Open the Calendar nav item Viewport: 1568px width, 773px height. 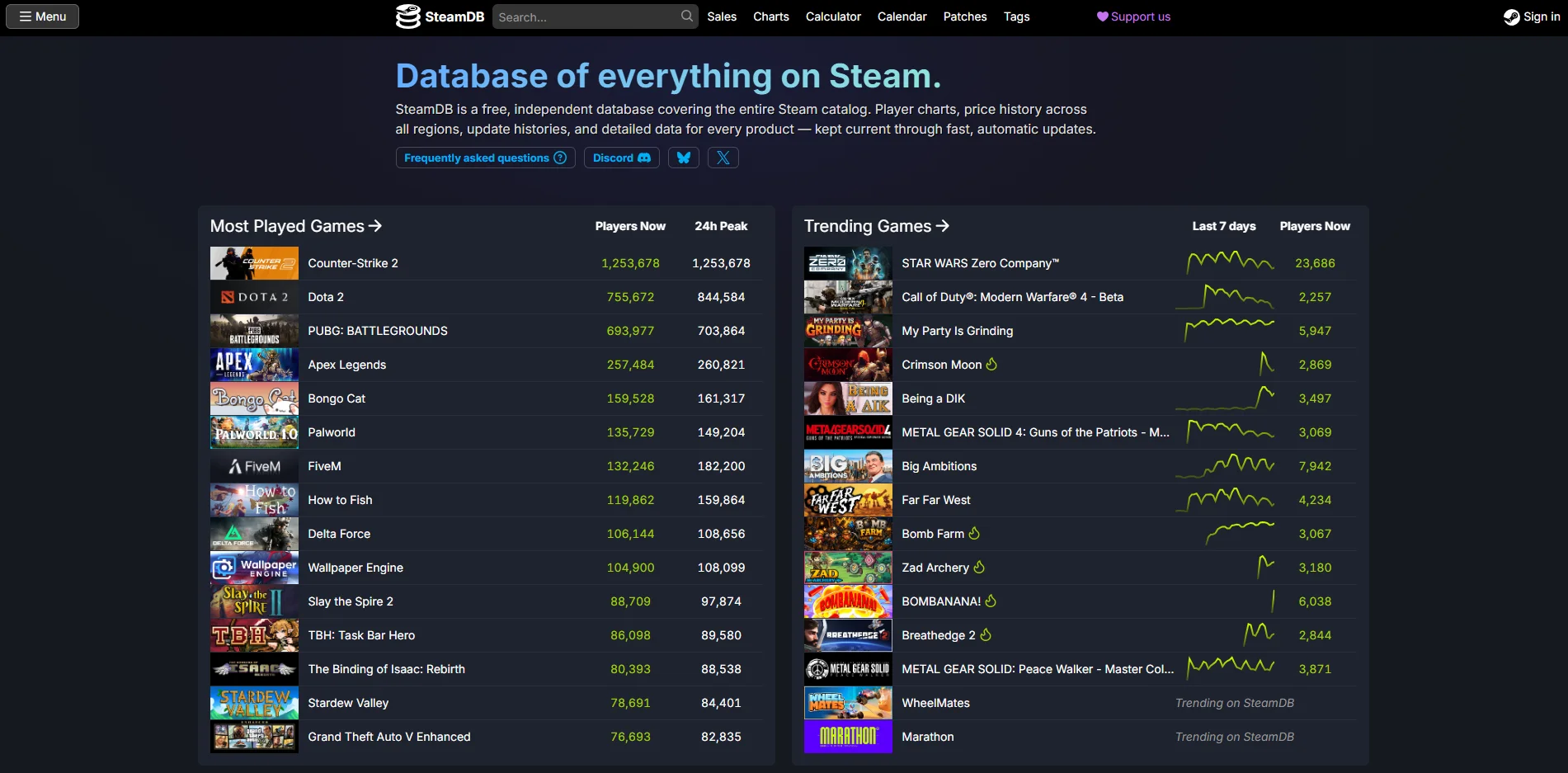902,16
